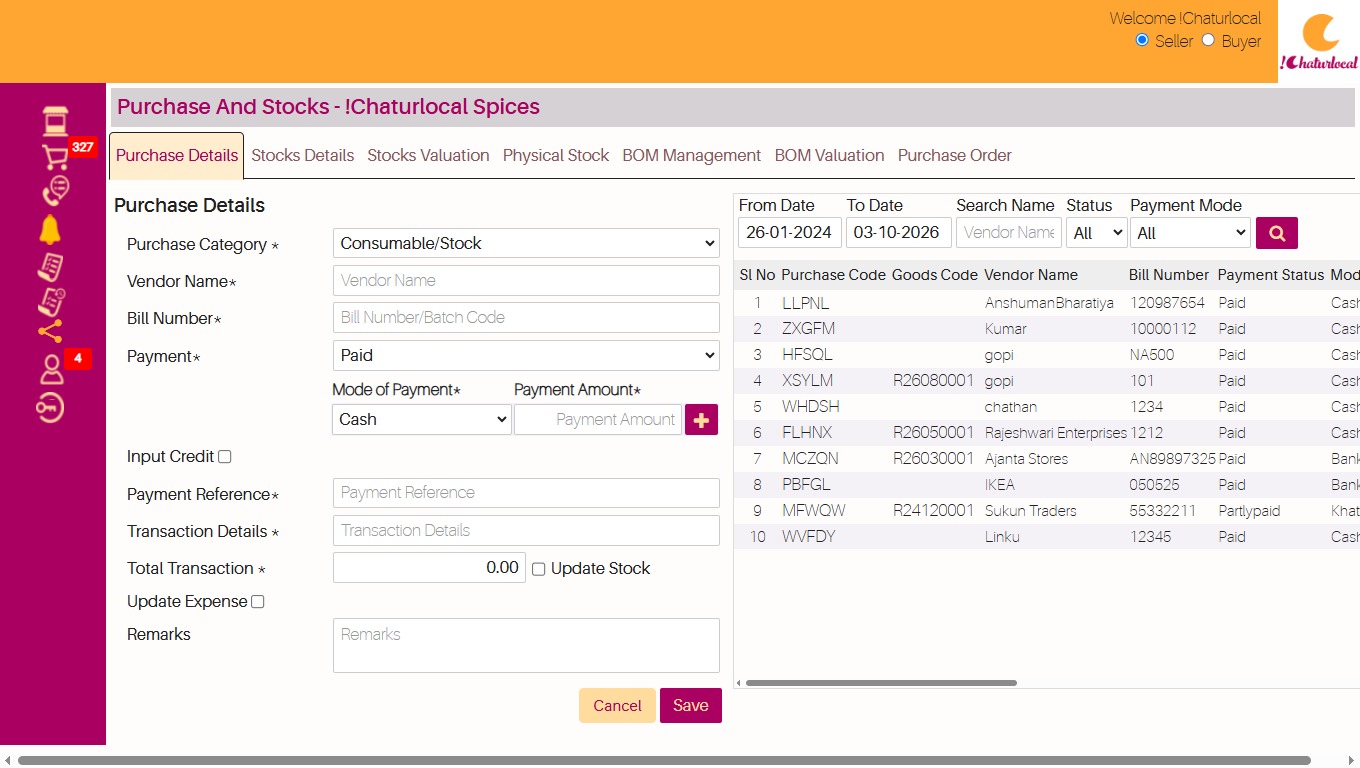Click the key reset password icon
This screenshot has width=1360, height=768.
tap(50, 407)
